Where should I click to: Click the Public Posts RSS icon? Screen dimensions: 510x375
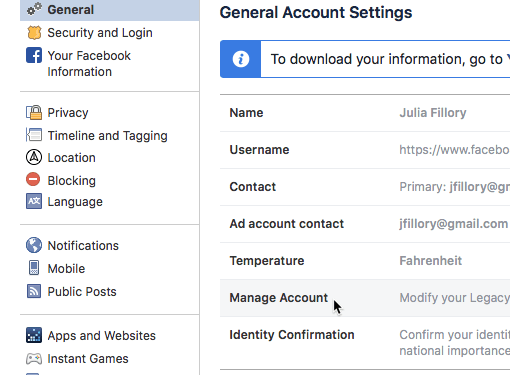pyautogui.click(x=34, y=291)
